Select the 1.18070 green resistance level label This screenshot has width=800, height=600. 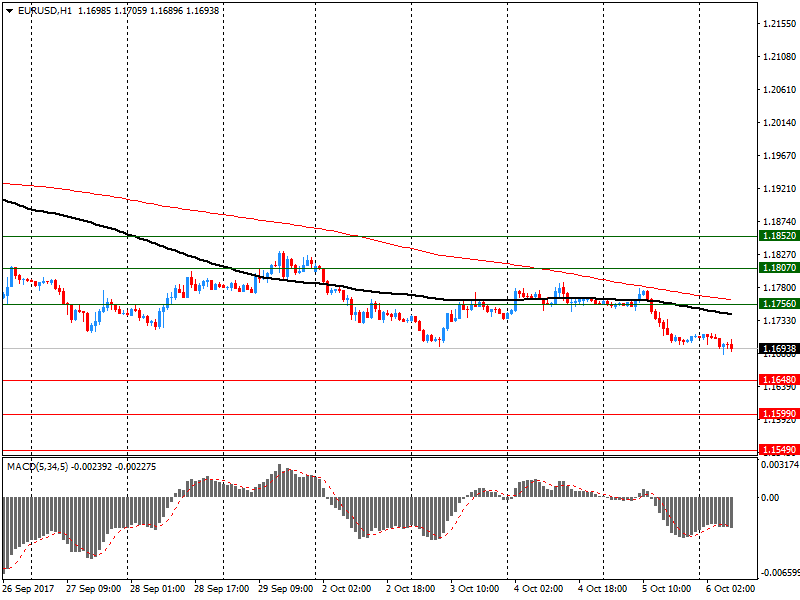[x=779, y=268]
